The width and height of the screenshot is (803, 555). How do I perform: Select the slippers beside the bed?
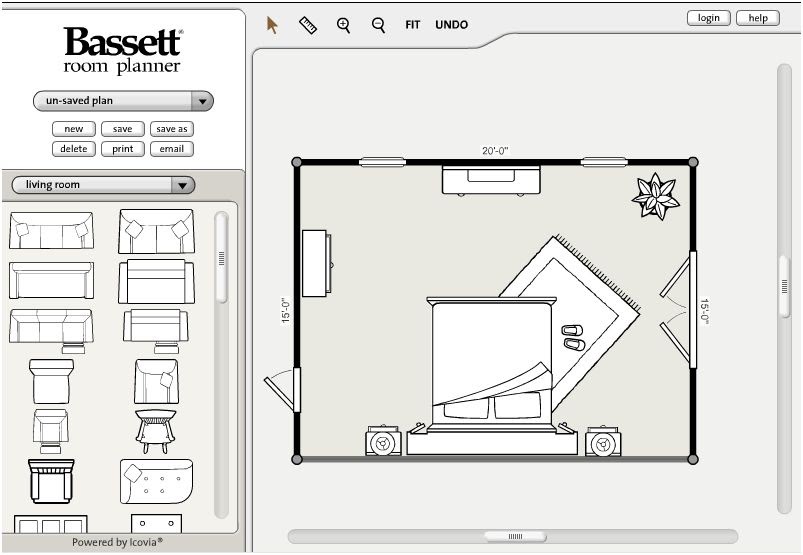(573, 337)
